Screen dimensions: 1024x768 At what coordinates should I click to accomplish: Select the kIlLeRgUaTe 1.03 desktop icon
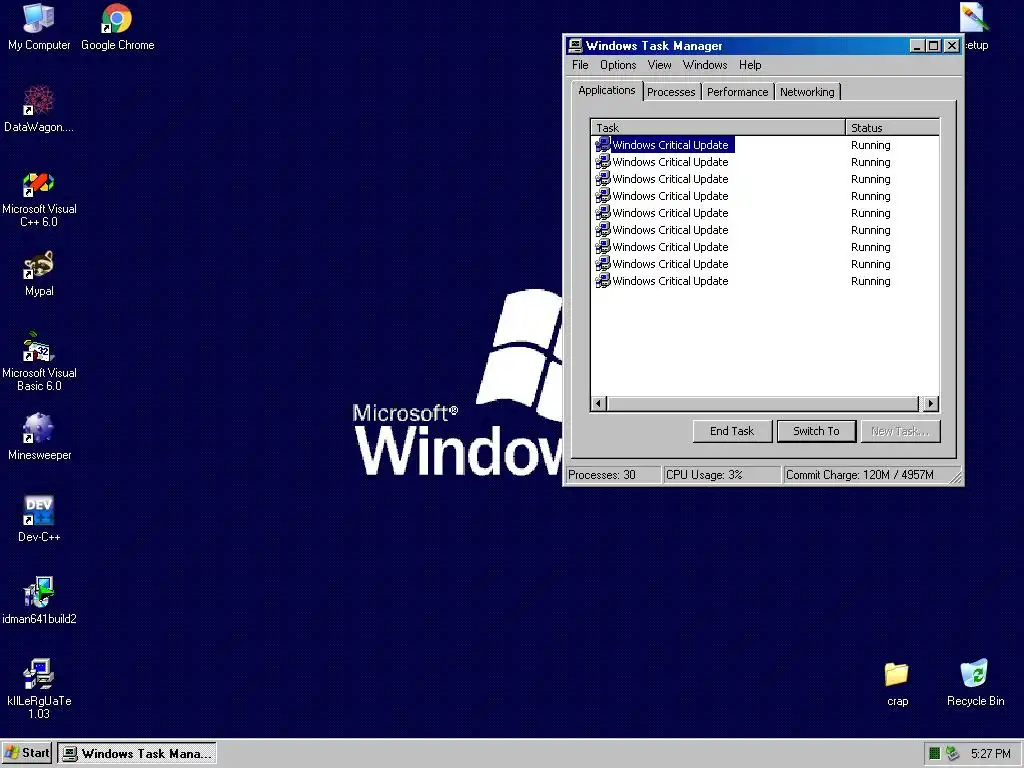coord(39,689)
